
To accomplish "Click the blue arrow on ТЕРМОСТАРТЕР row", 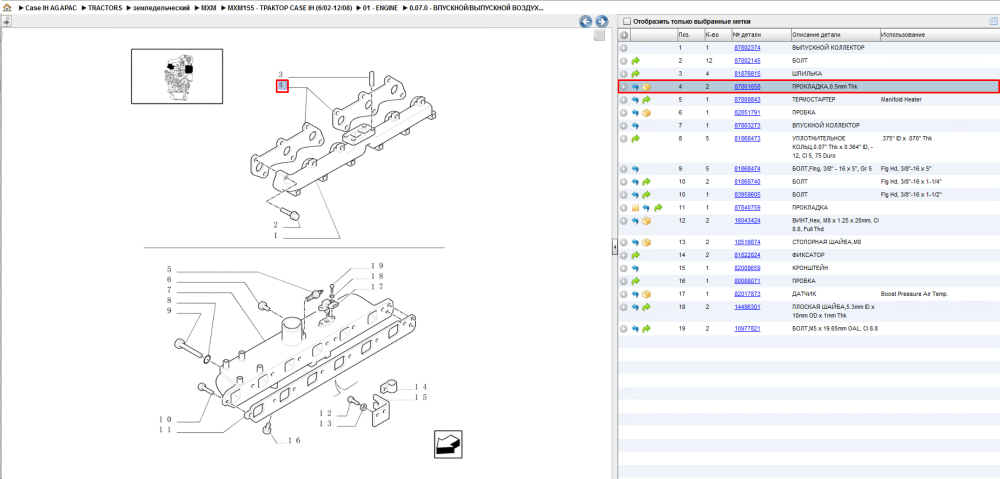I will pyautogui.click(x=635, y=99).
